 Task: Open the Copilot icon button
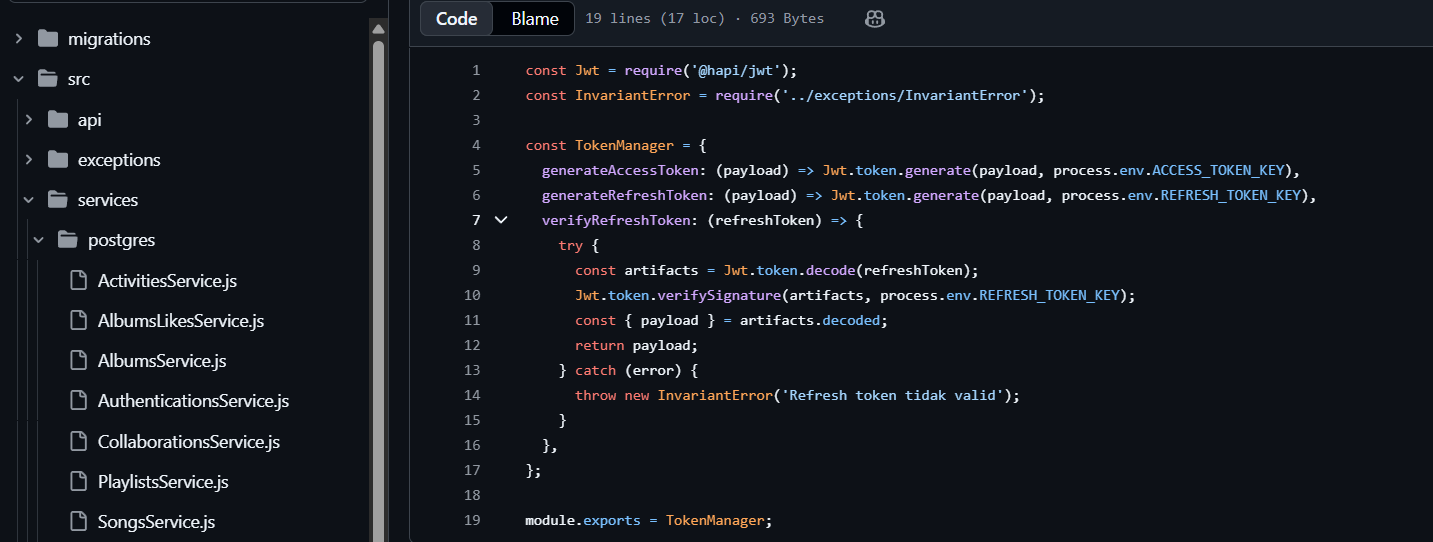coord(875,19)
